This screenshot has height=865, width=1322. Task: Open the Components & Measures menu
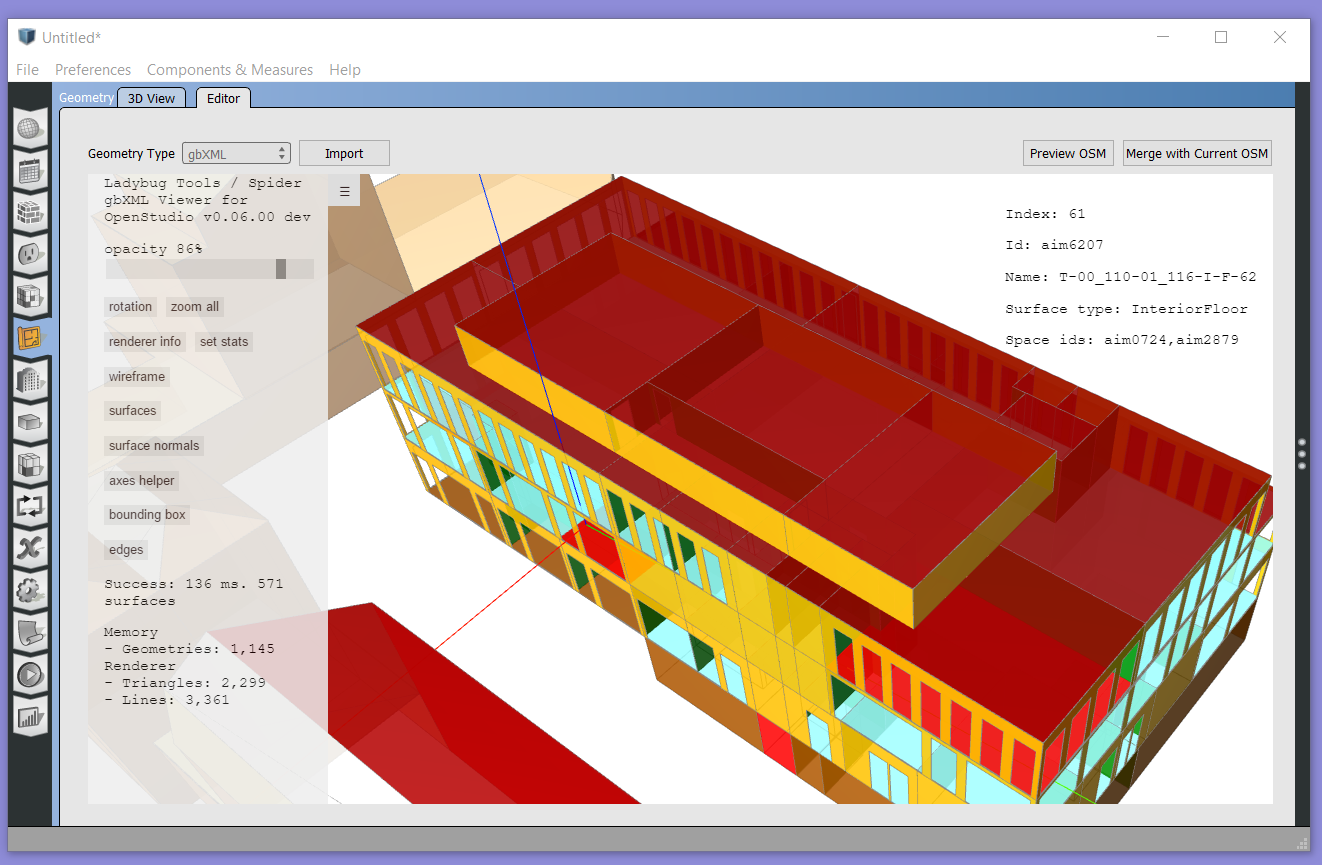coord(229,70)
